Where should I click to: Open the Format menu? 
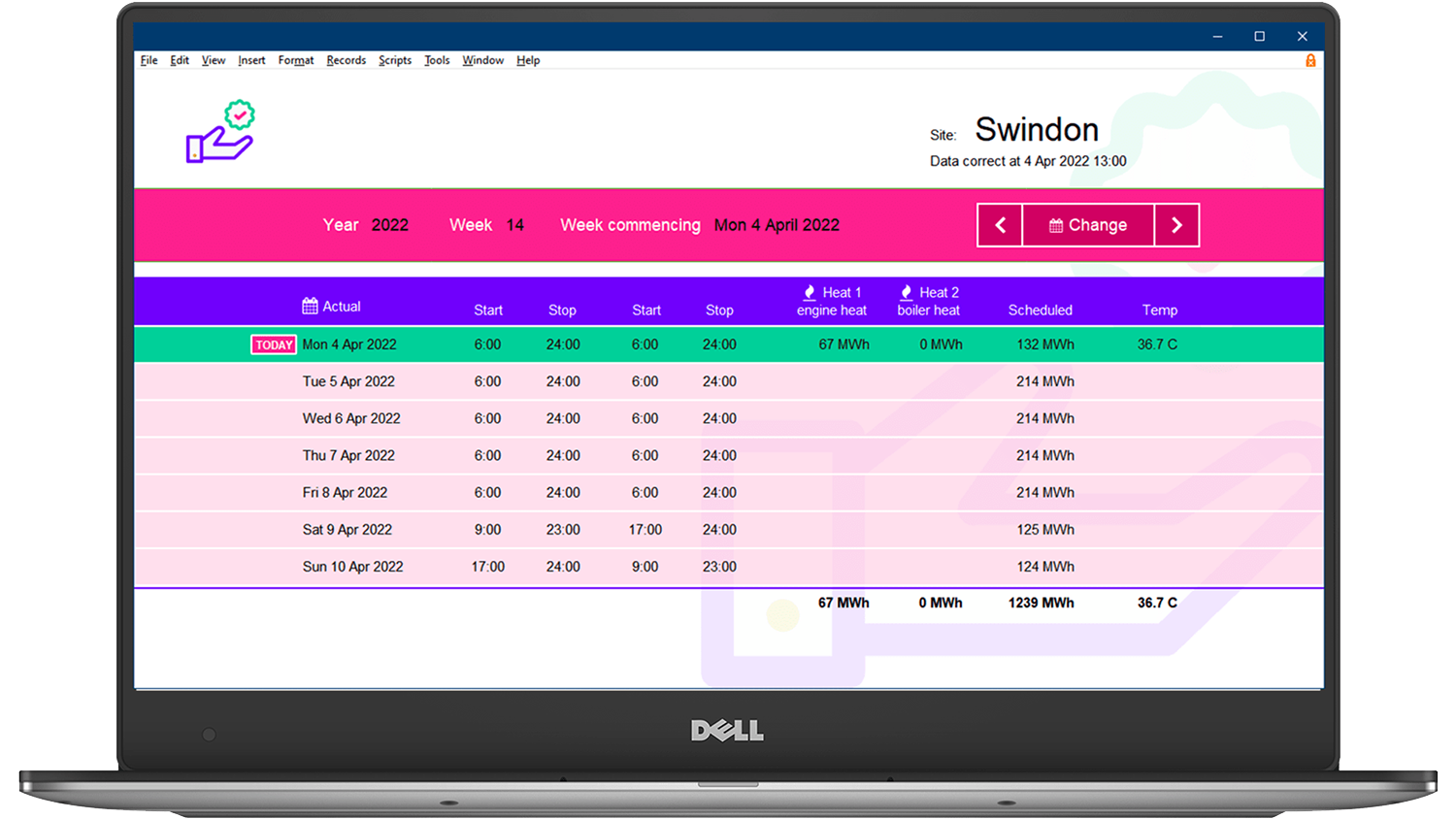[x=295, y=60]
